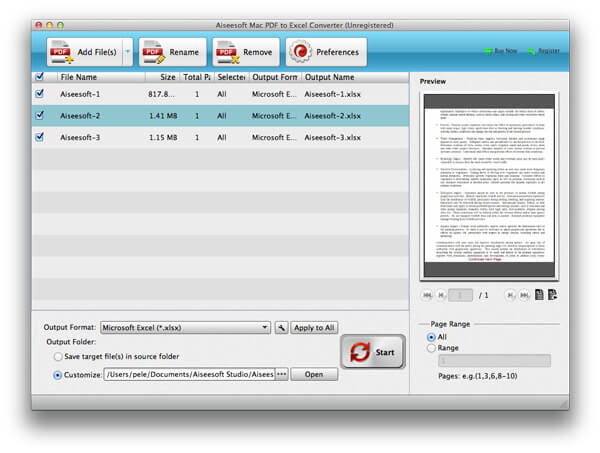Click the Output Format column header
The image size is (600, 453).
(275, 77)
